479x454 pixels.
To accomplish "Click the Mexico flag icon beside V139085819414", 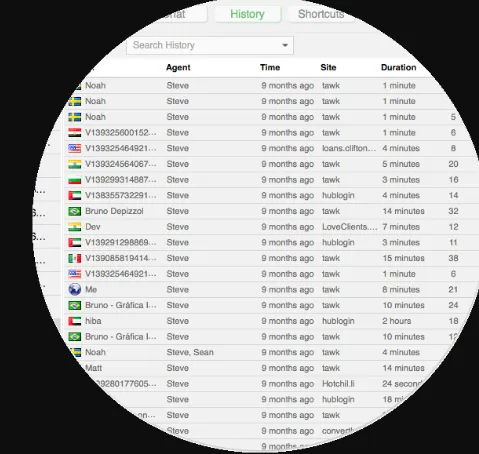I will (x=74, y=258).
